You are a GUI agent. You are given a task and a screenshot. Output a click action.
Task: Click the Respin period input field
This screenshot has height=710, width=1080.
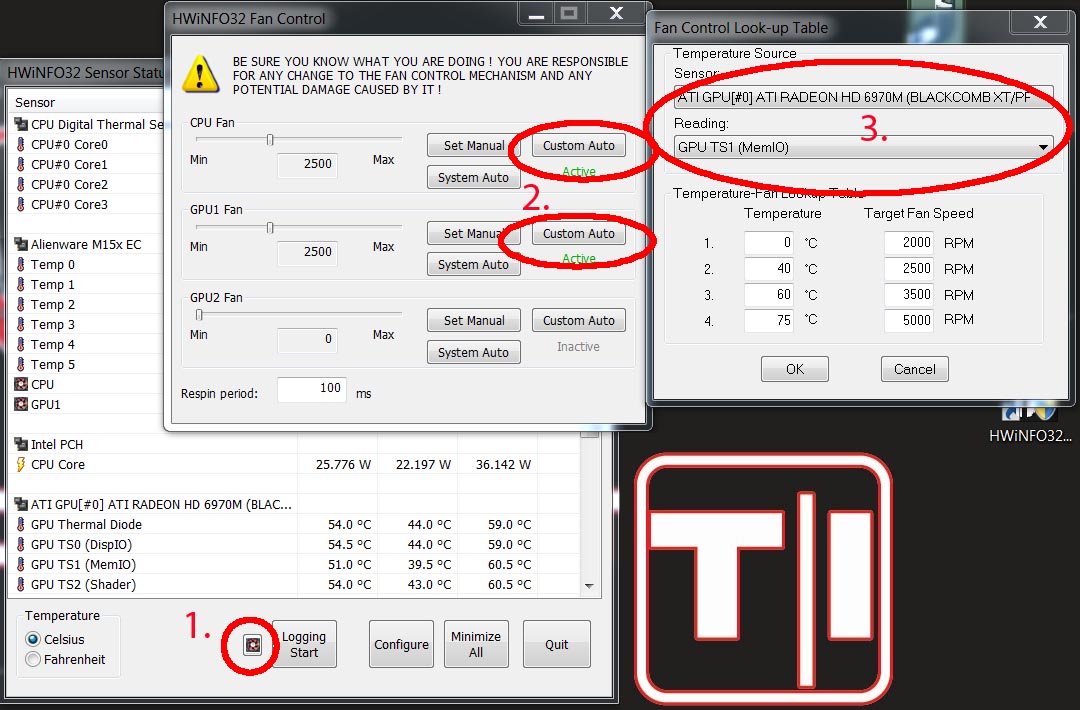point(311,389)
